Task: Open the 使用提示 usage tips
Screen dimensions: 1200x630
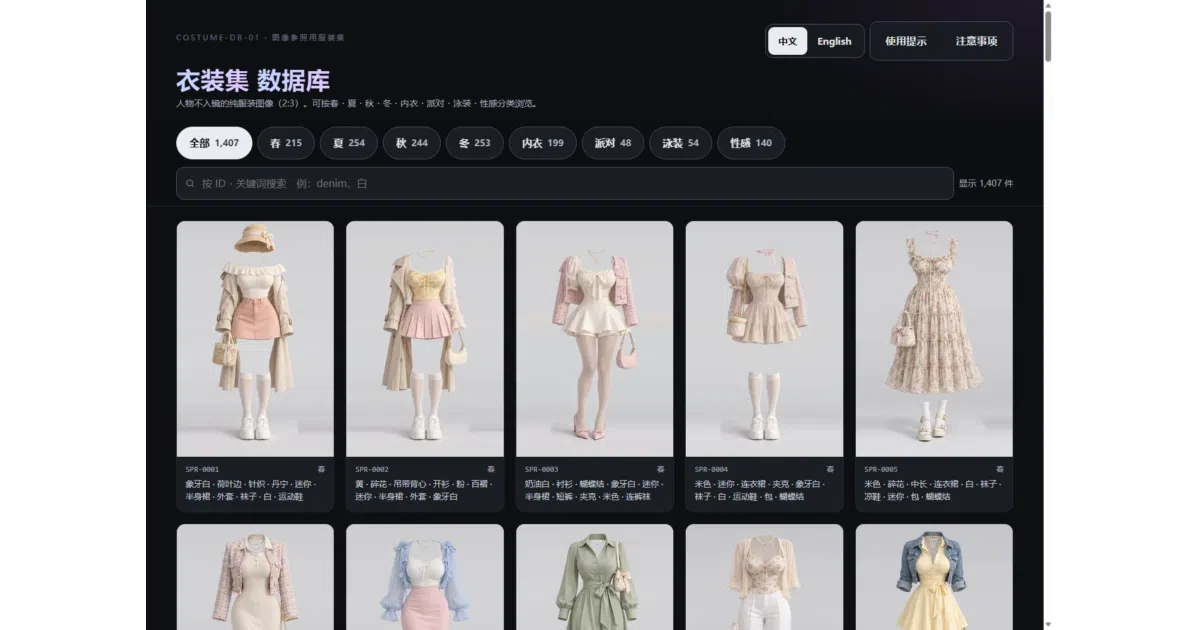Action: (906, 41)
